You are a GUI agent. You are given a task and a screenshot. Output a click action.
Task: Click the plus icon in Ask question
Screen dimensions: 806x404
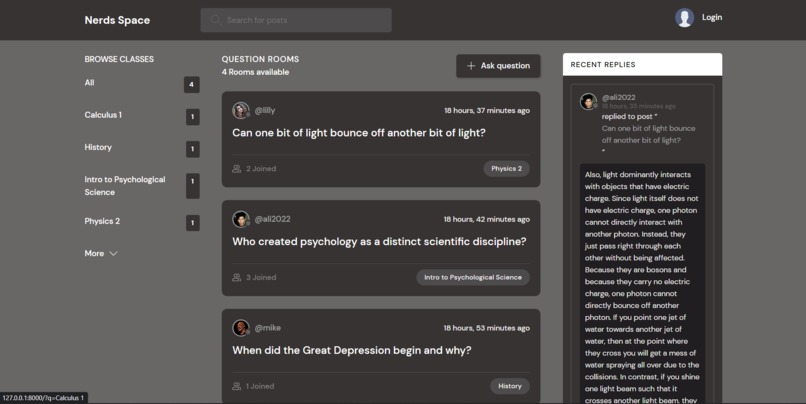(471, 66)
